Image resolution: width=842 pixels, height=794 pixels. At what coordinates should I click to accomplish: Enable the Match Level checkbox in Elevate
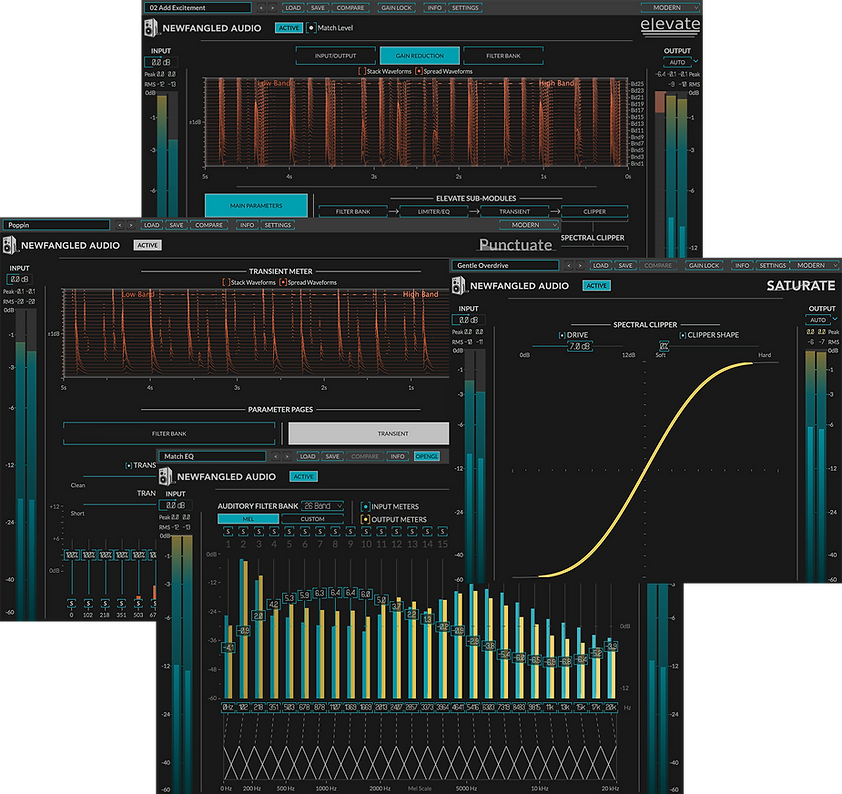311,28
